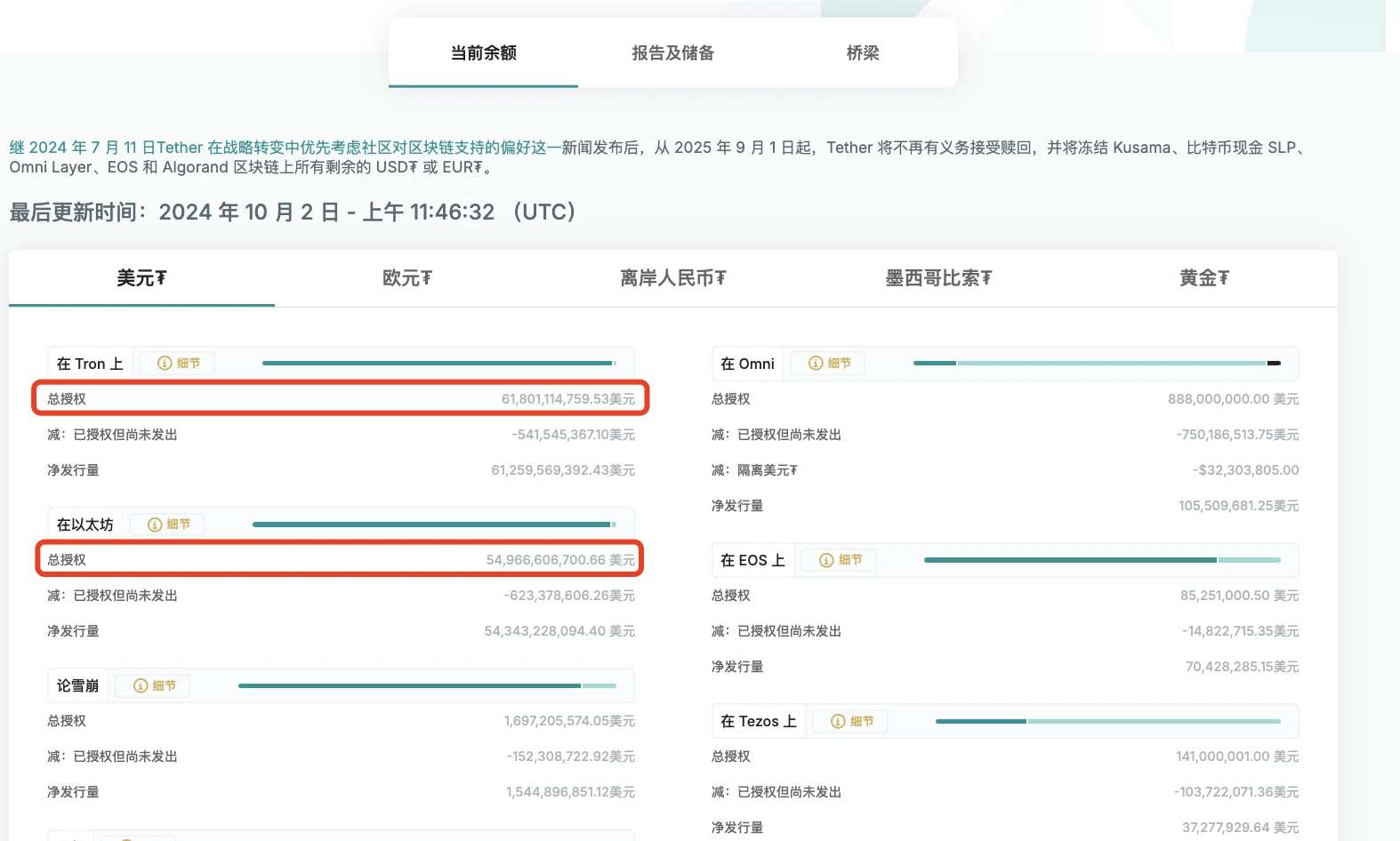
Task: Open the 细节 info icon for Tron
Action: pyautogui.click(x=179, y=363)
